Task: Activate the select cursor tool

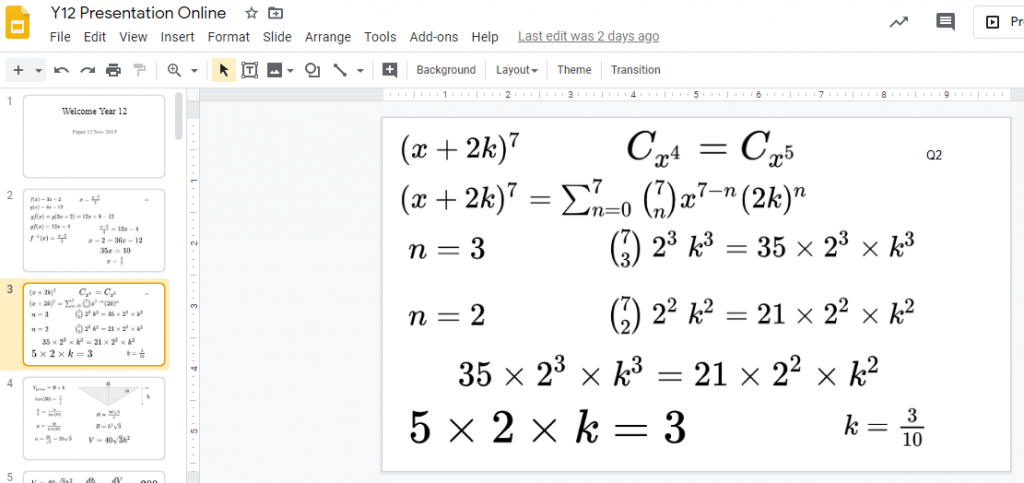Action: (x=224, y=70)
